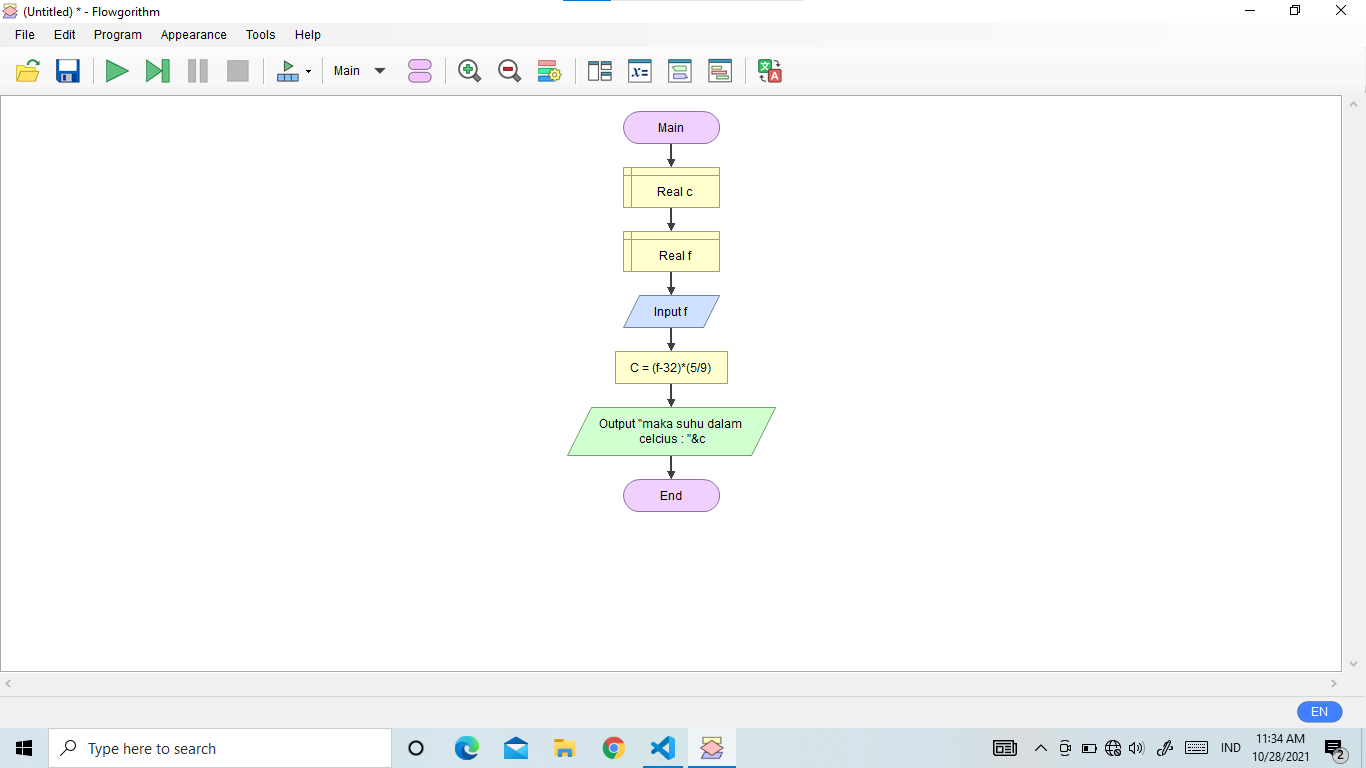Open the Main function dropdown
The image size is (1366, 768).
[x=358, y=70]
